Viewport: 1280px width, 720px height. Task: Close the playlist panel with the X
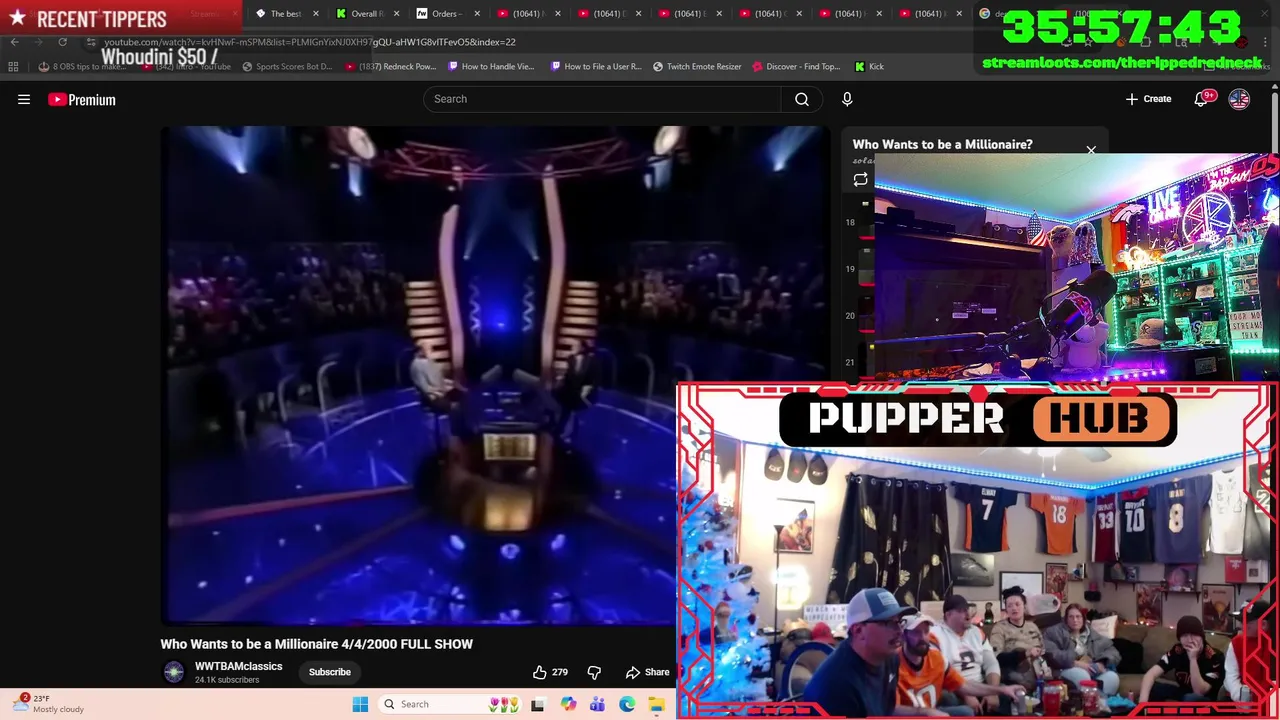1091,151
